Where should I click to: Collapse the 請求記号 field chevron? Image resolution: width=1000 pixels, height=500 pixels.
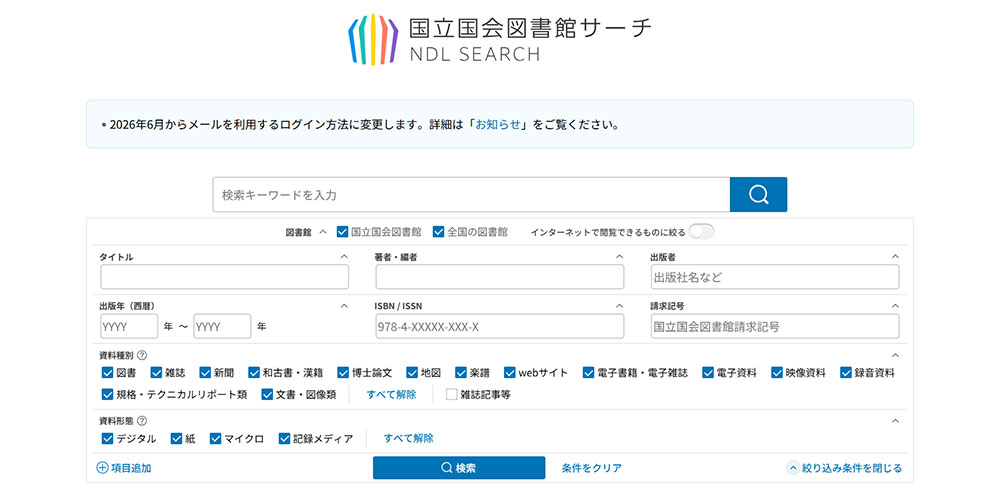(895, 305)
